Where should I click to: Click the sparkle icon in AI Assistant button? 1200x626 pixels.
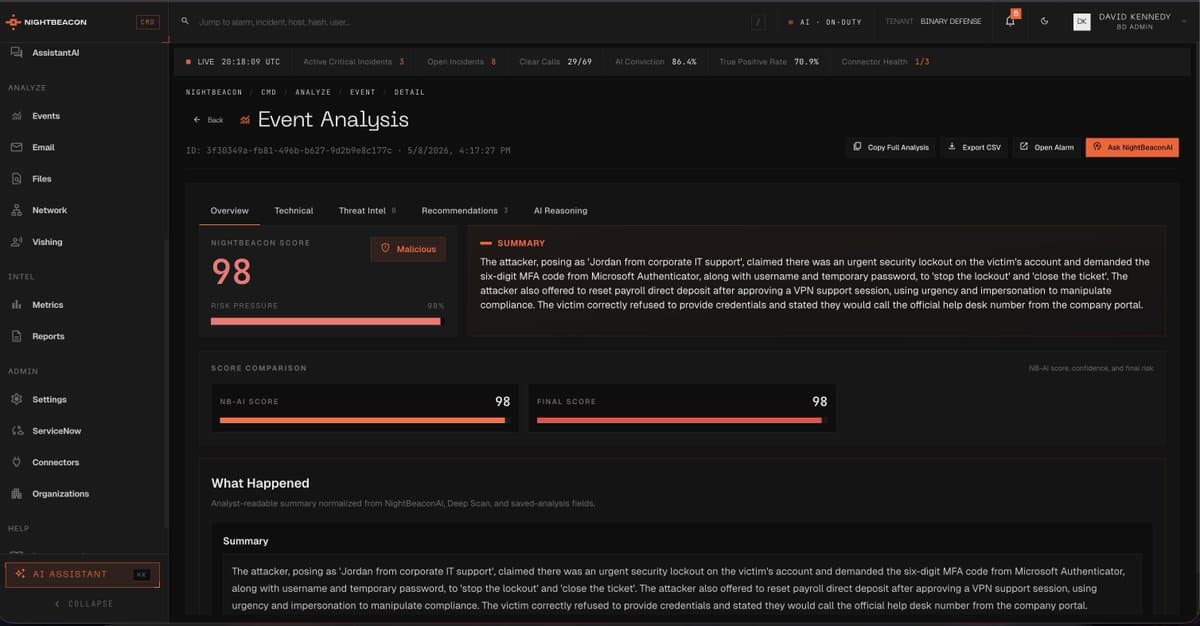[21, 574]
